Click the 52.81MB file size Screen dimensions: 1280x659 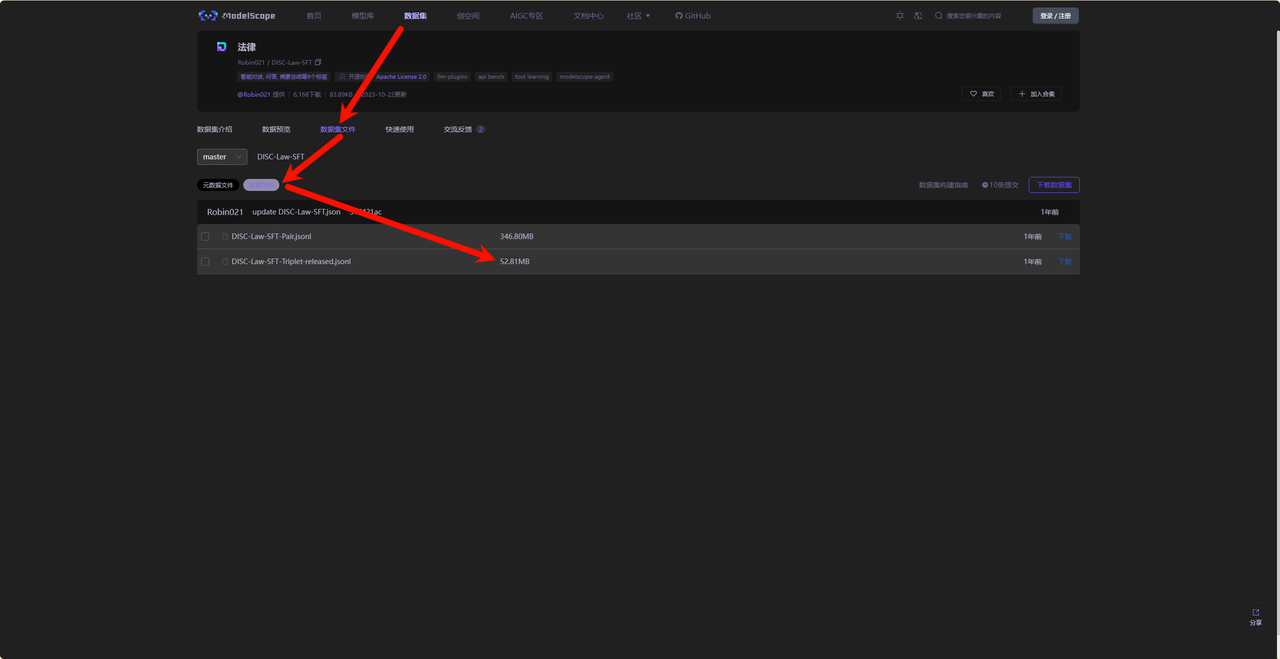pos(515,262)
